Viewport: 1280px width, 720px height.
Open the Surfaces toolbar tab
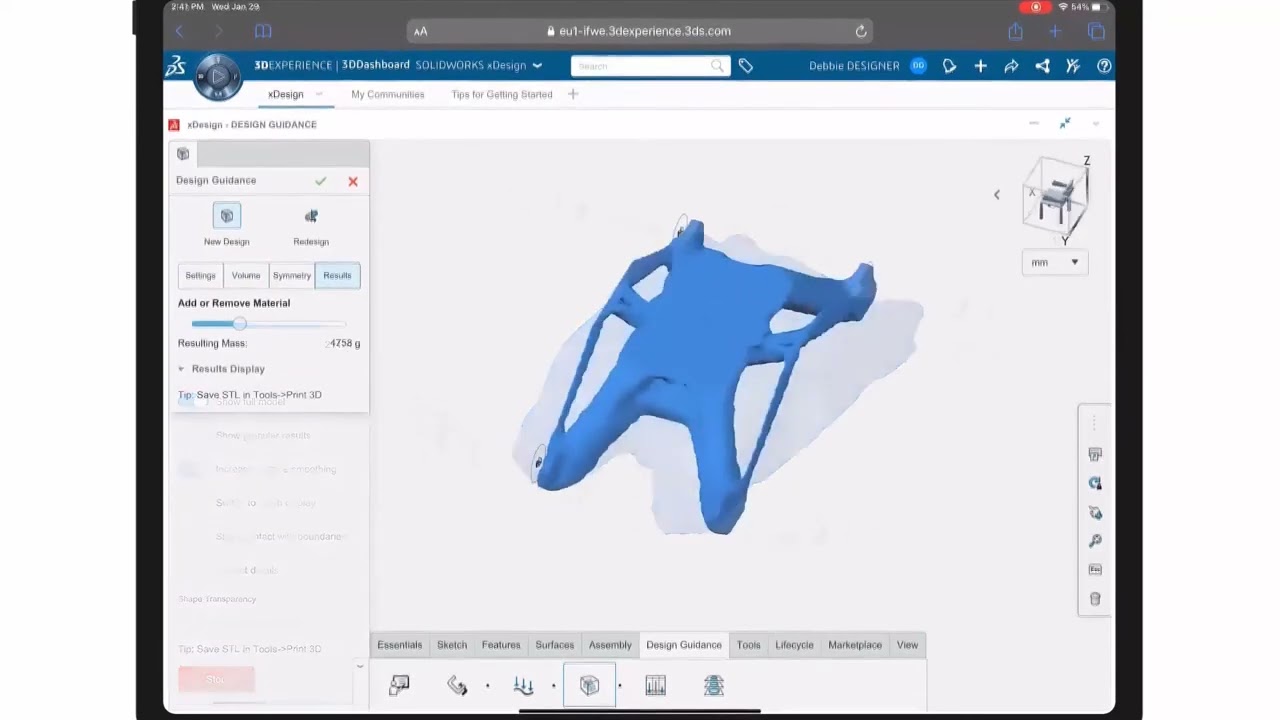(555, 645)
